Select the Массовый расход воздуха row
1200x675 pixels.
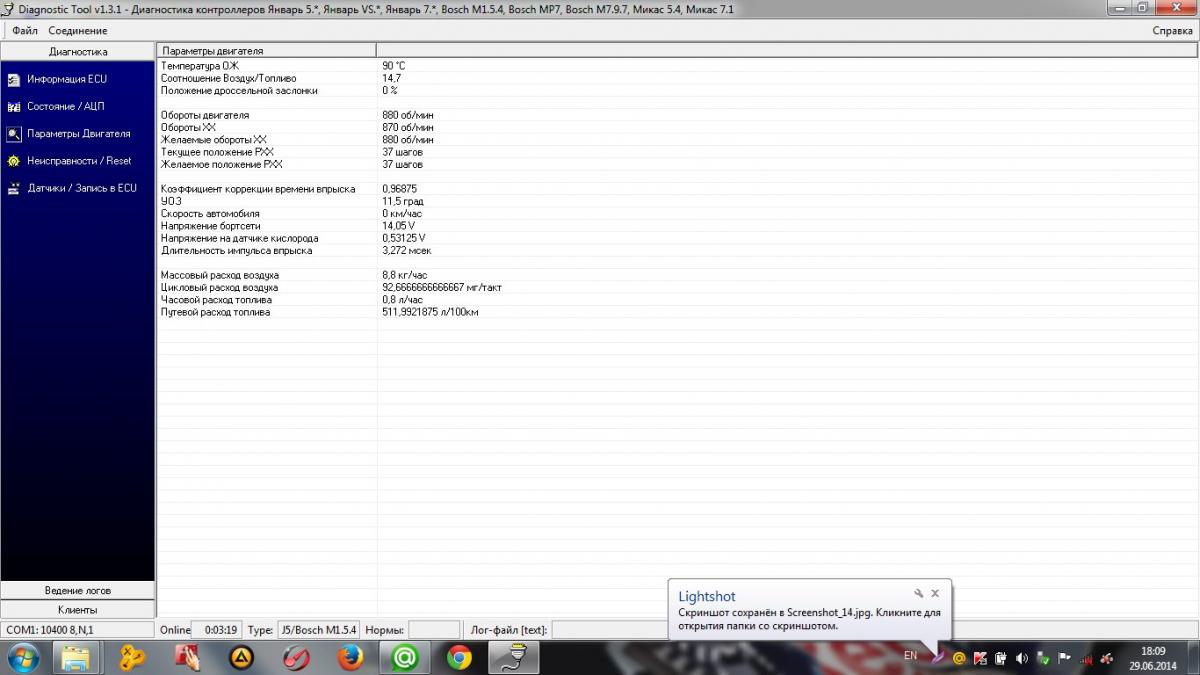(678, 275)
